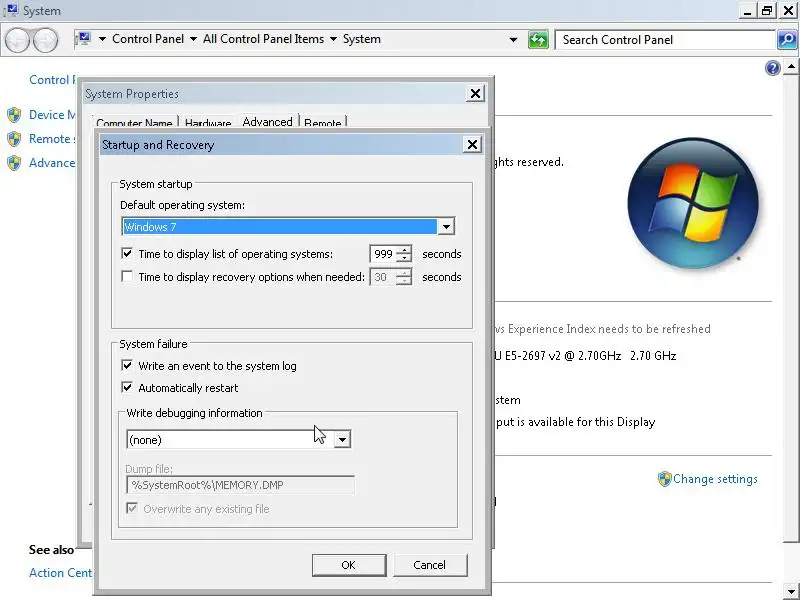Click the 999 seconds value field
This screenshot has height=600, width=800.
383,254
